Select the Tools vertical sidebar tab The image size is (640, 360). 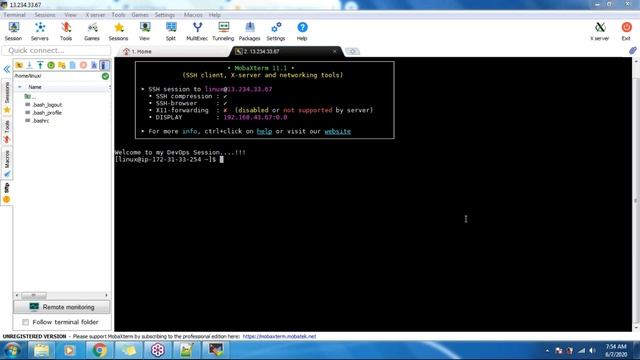pyautogui.click(x=7, y=131)
